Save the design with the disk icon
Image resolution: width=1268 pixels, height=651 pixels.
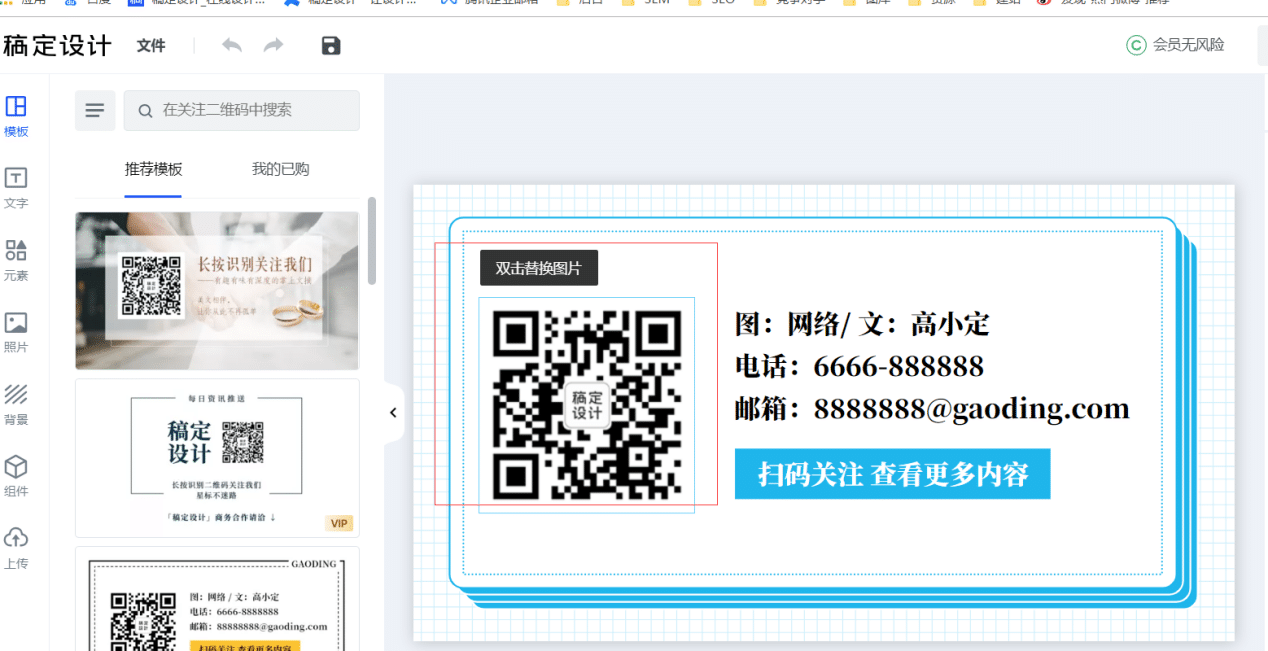tap(331, 45)
